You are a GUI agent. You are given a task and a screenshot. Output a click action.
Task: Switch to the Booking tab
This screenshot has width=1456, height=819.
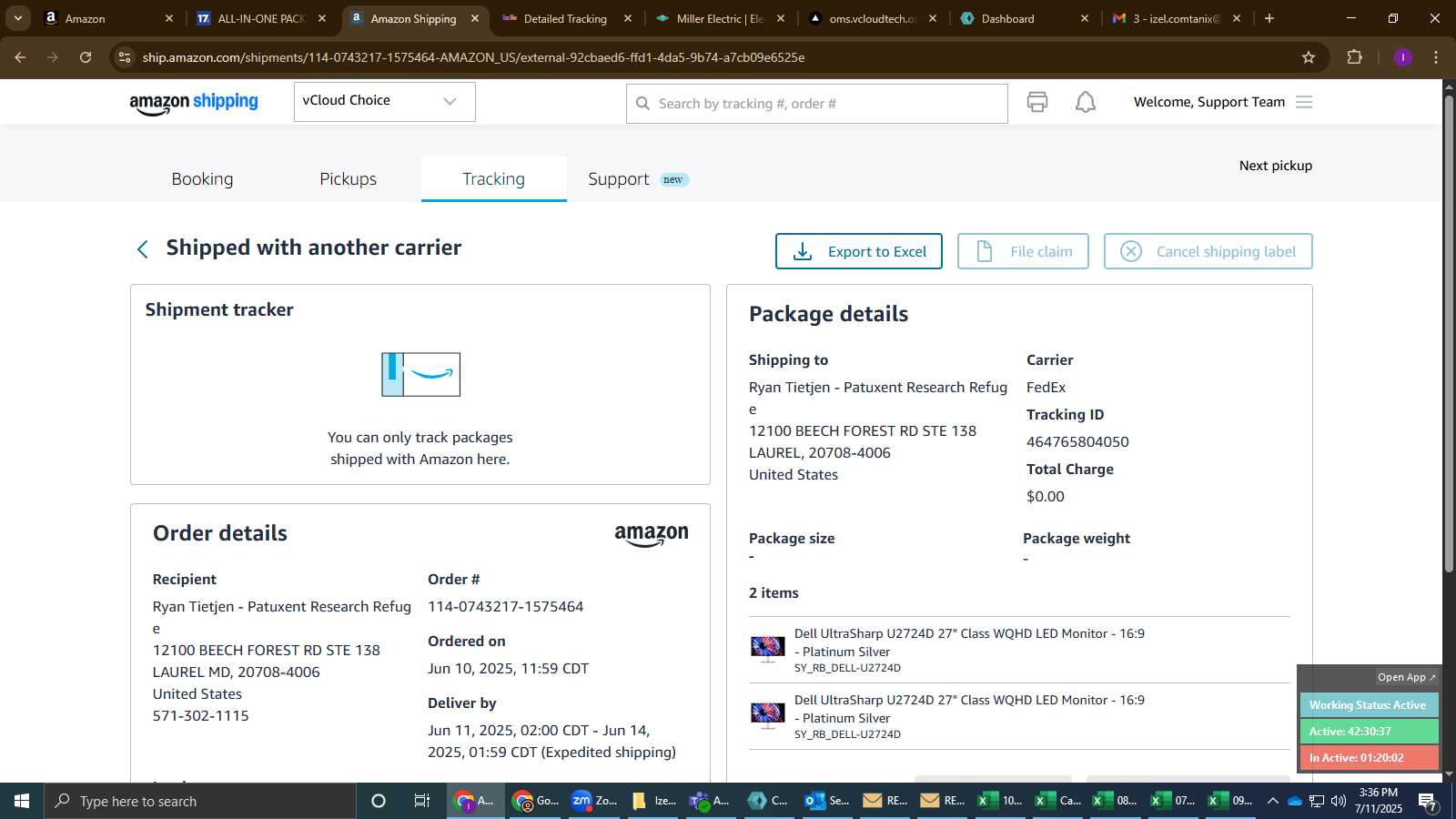coord(202,179)
